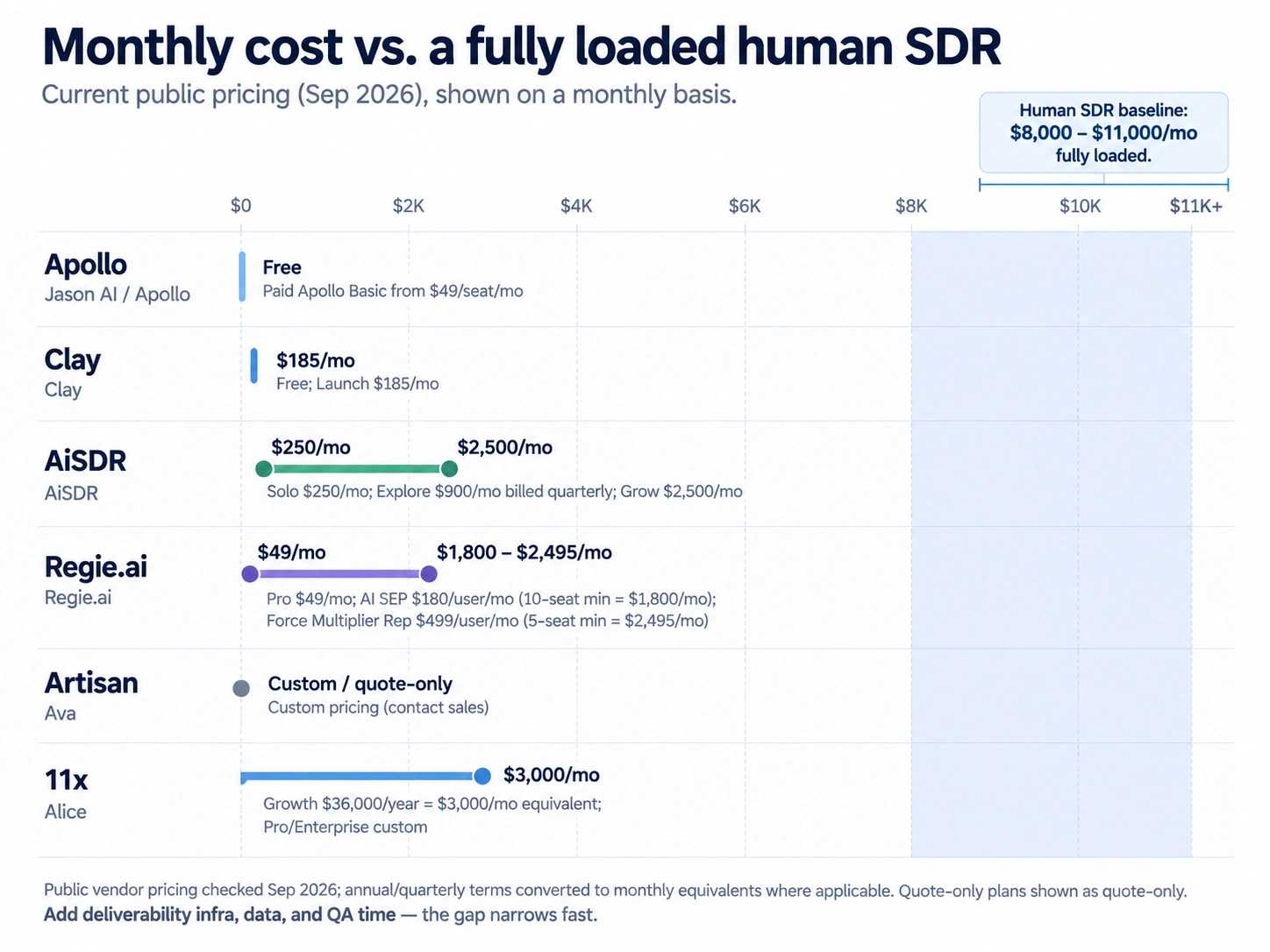This screenshot has height=952, width=1270.
Task: Select the 'Apollo' vendor name
Action: 86,265
